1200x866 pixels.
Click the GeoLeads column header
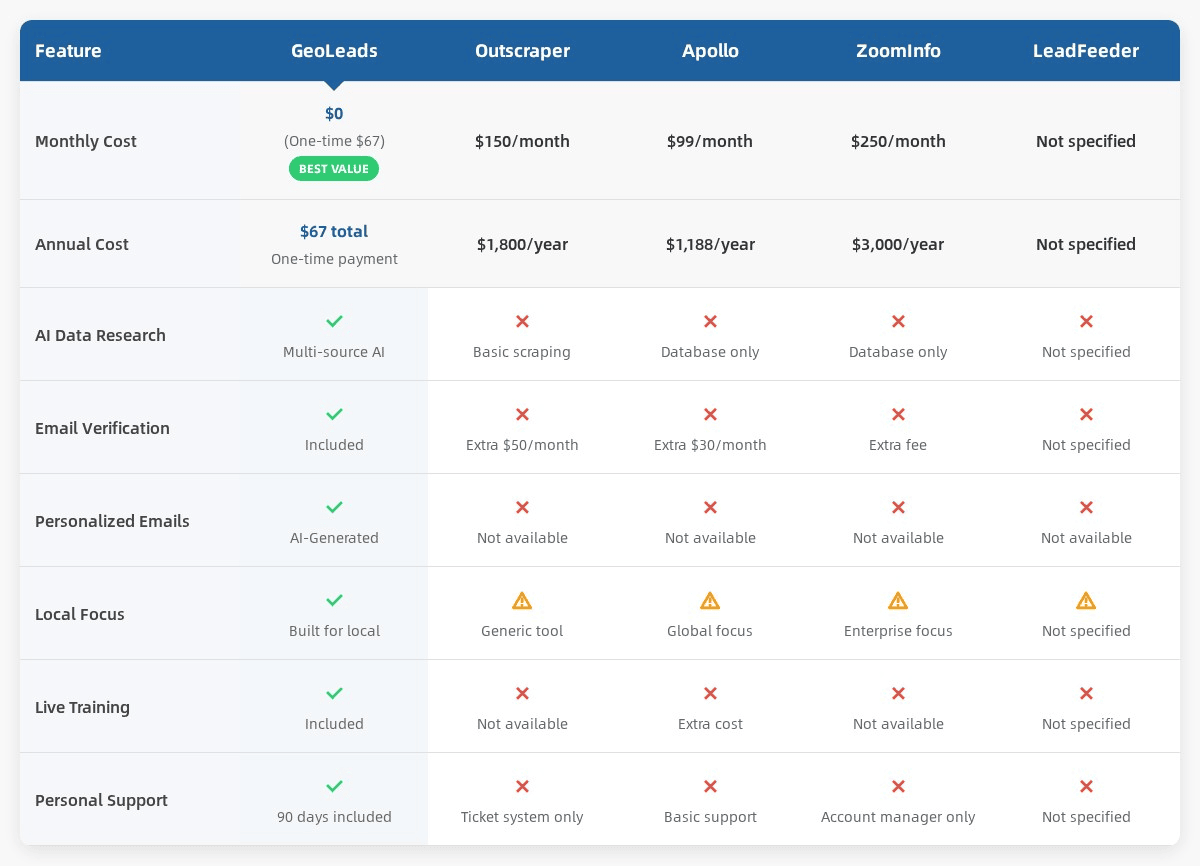334,51
